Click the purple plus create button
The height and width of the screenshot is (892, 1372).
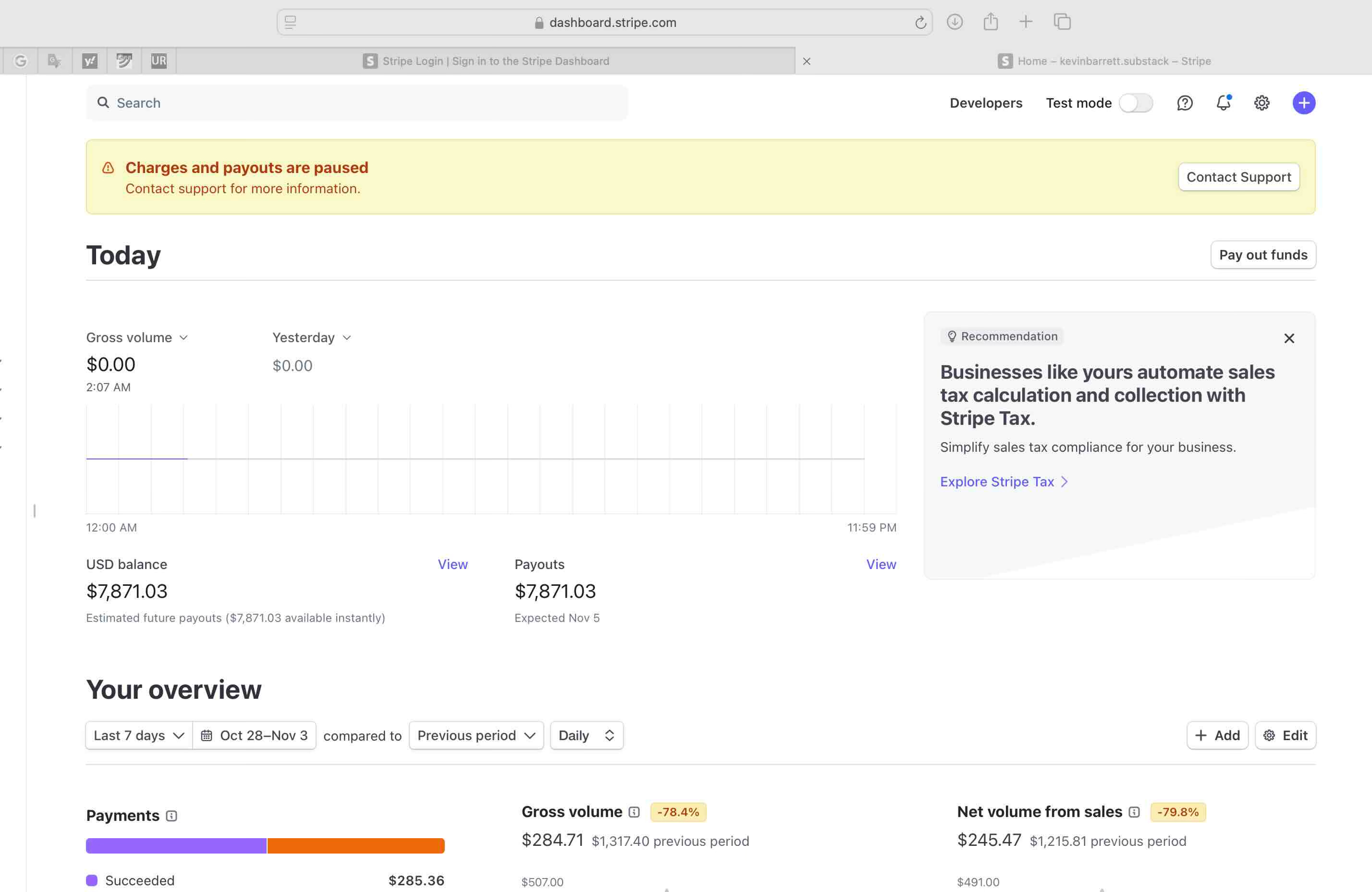click(x=1303, y=103)
